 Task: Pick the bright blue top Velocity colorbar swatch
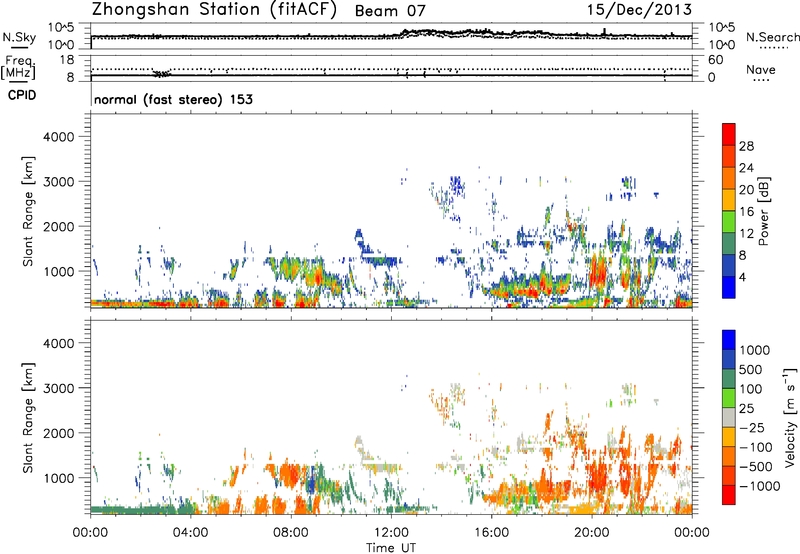729,340
